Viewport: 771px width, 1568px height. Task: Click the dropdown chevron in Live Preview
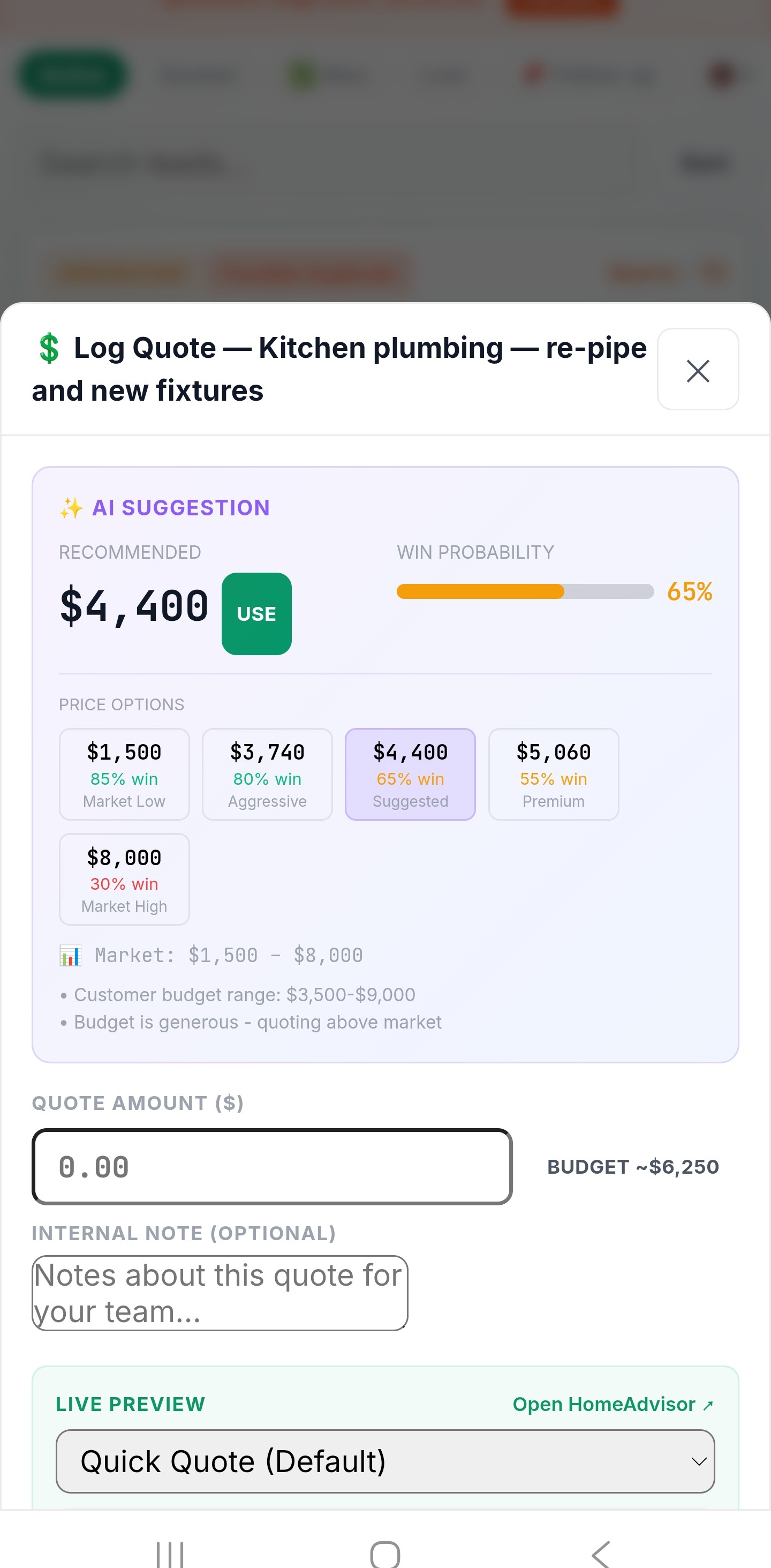699,1461
